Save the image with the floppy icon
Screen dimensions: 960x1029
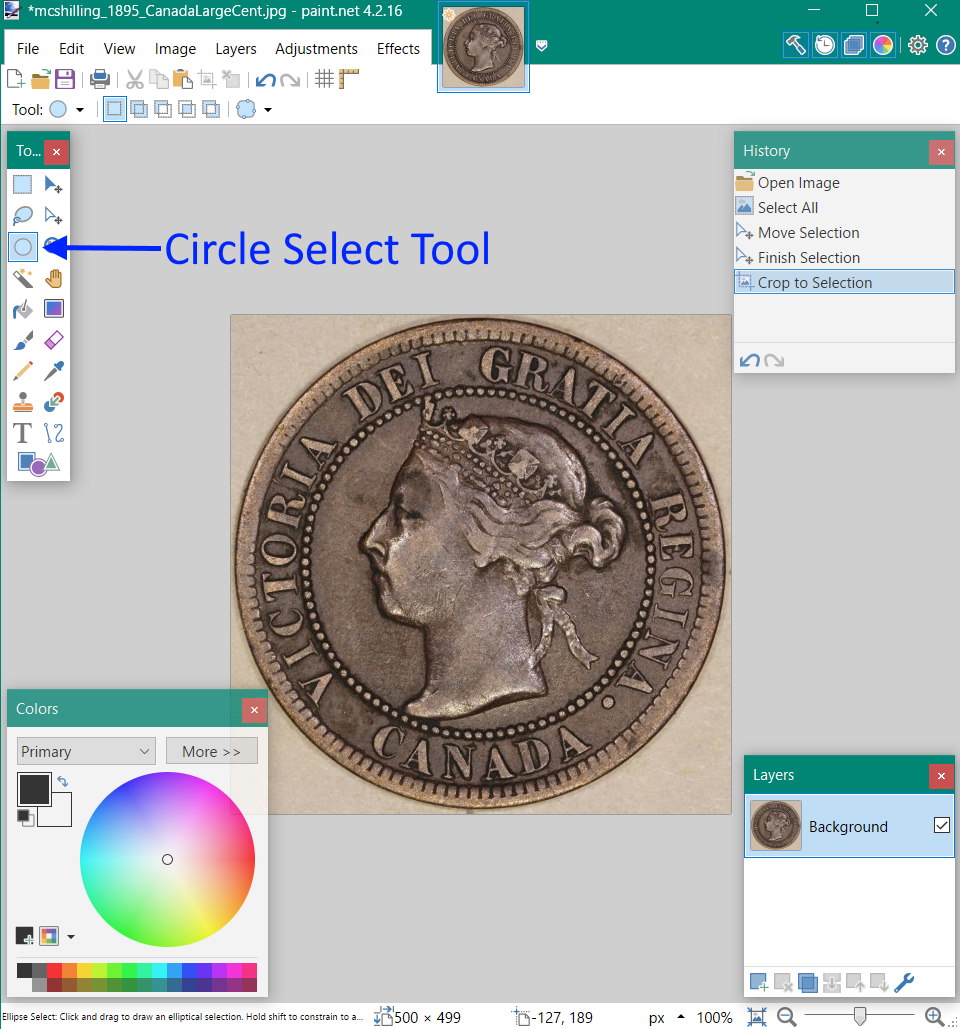point(64,79)
